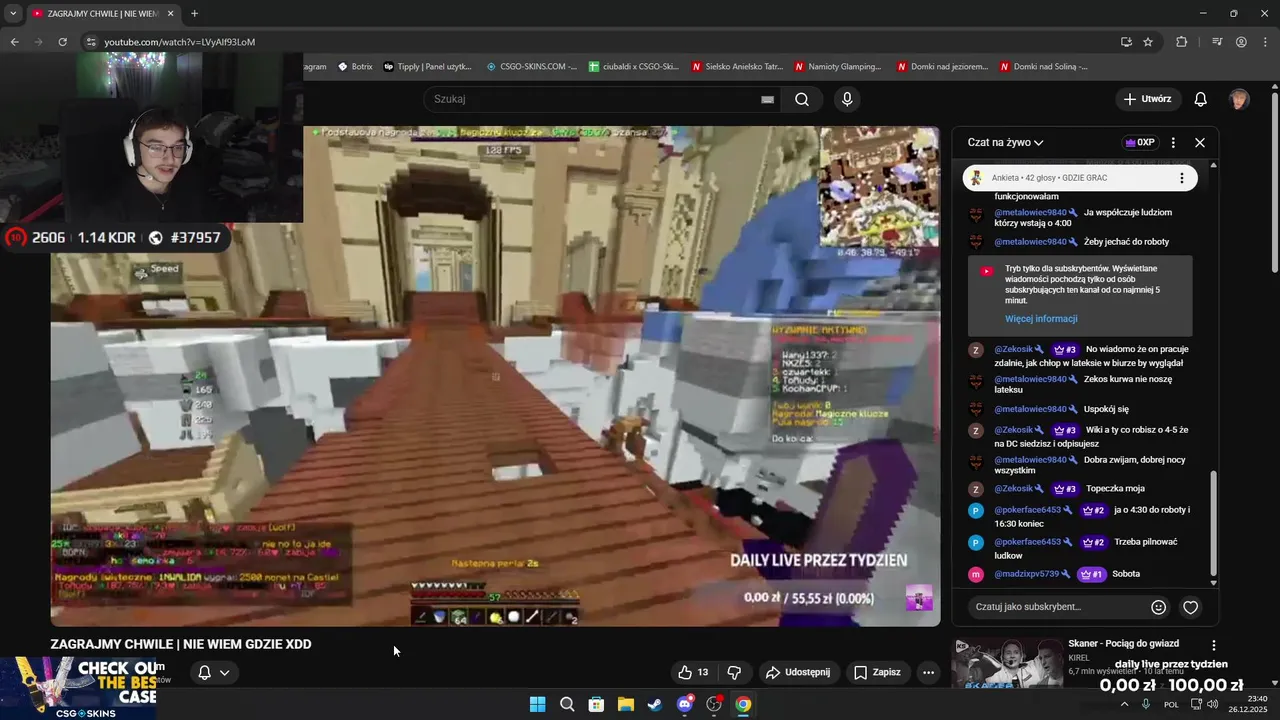Open the Domki nad Soliną bookmark
Screen dimensions: 1280x720
tap(1044, 67)
